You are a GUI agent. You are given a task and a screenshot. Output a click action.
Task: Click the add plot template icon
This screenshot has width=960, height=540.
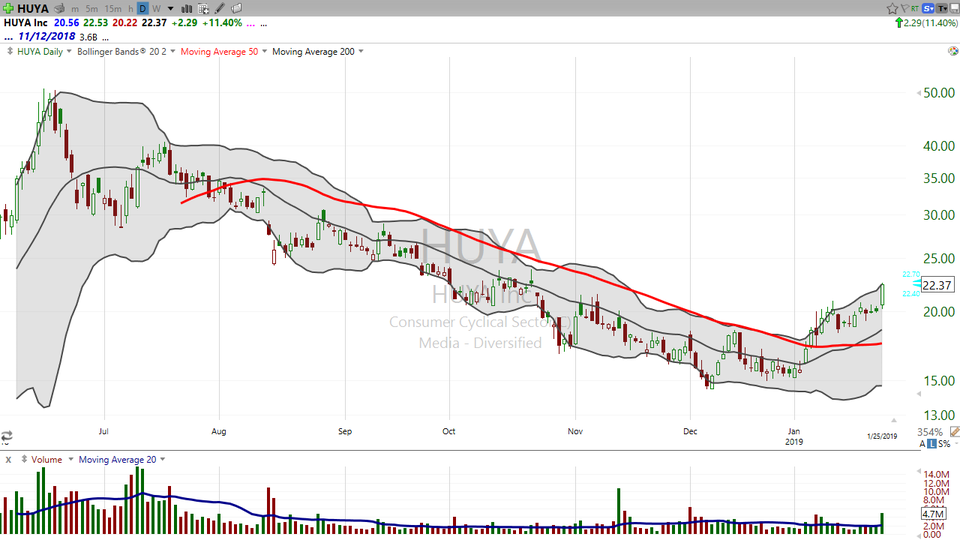point(203,9)
